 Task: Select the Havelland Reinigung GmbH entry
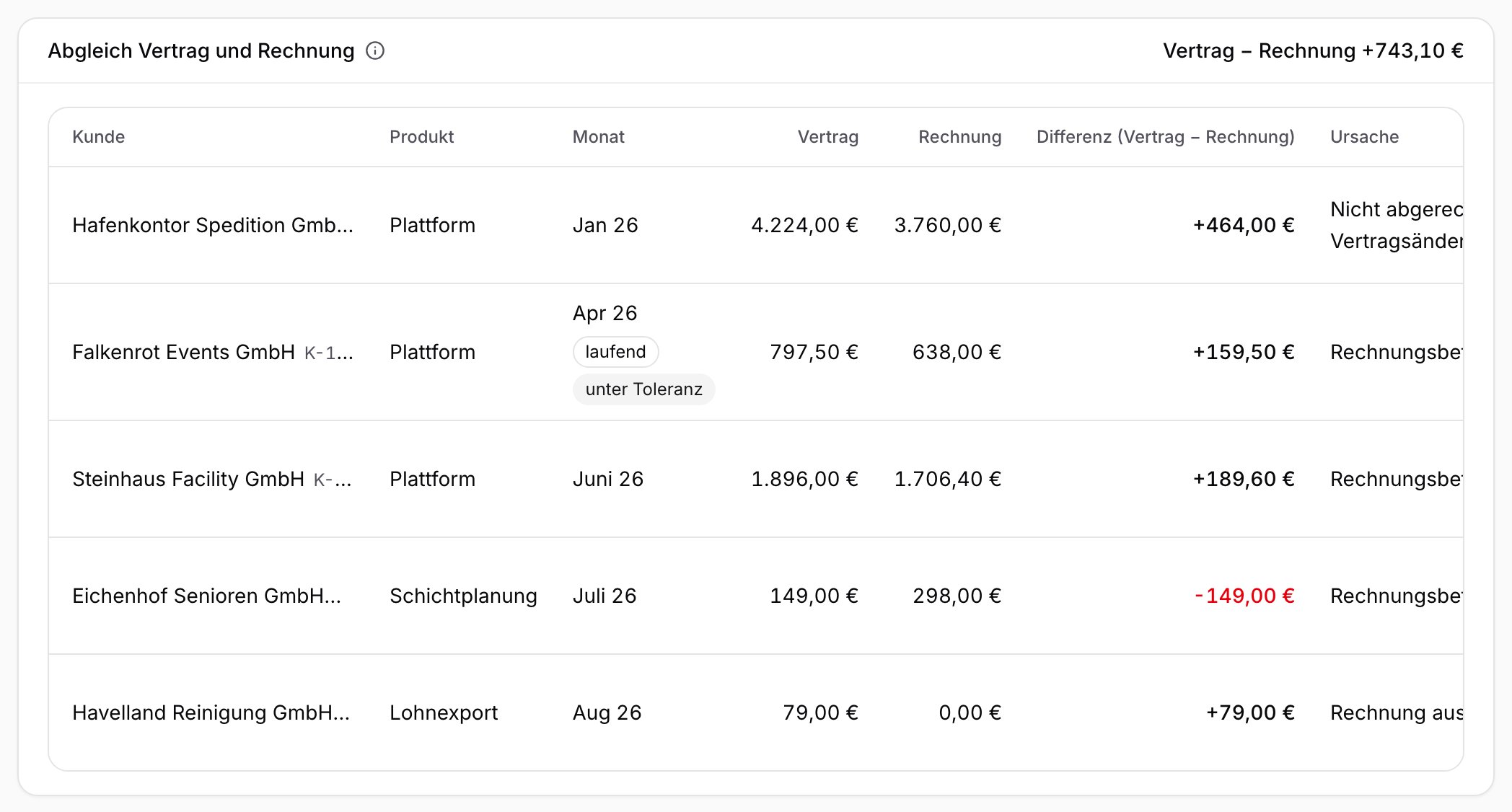(x=756, y=712)
